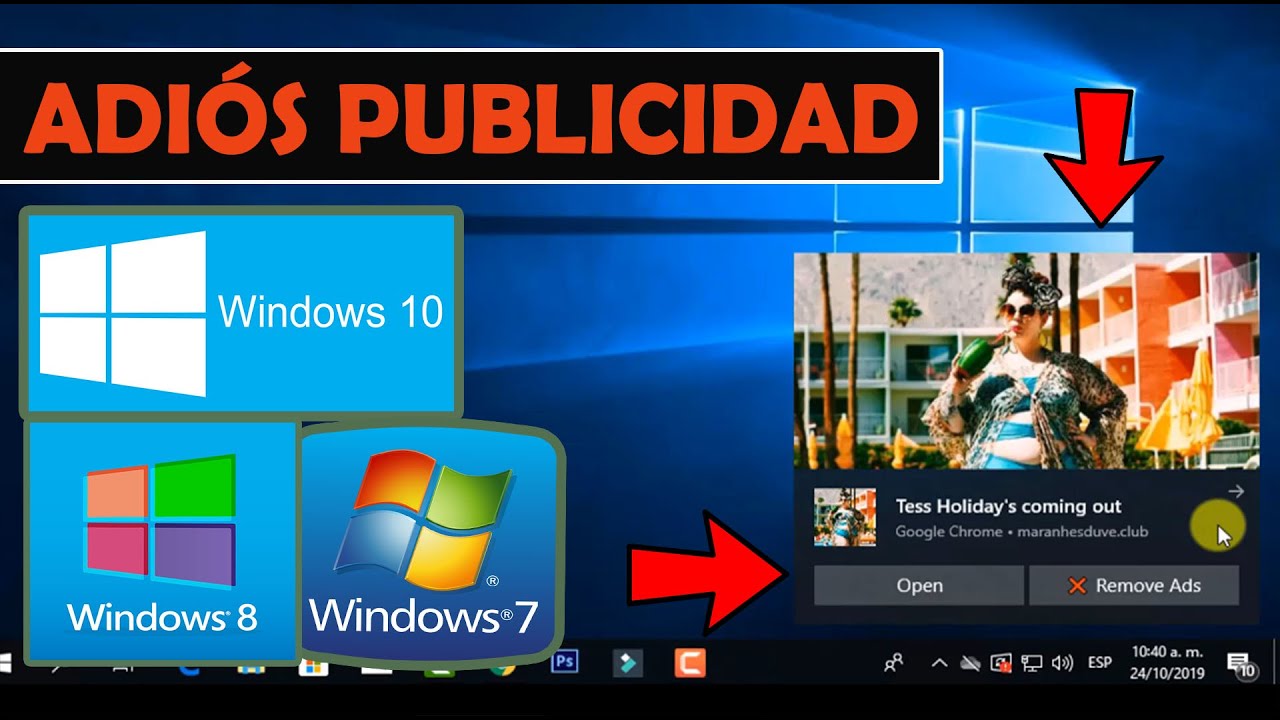The width and height of the screenshot is (1280, 720).
Task: Click the arrow at notification's top right
Action: pyautogui.click(x=1236, y=491)
